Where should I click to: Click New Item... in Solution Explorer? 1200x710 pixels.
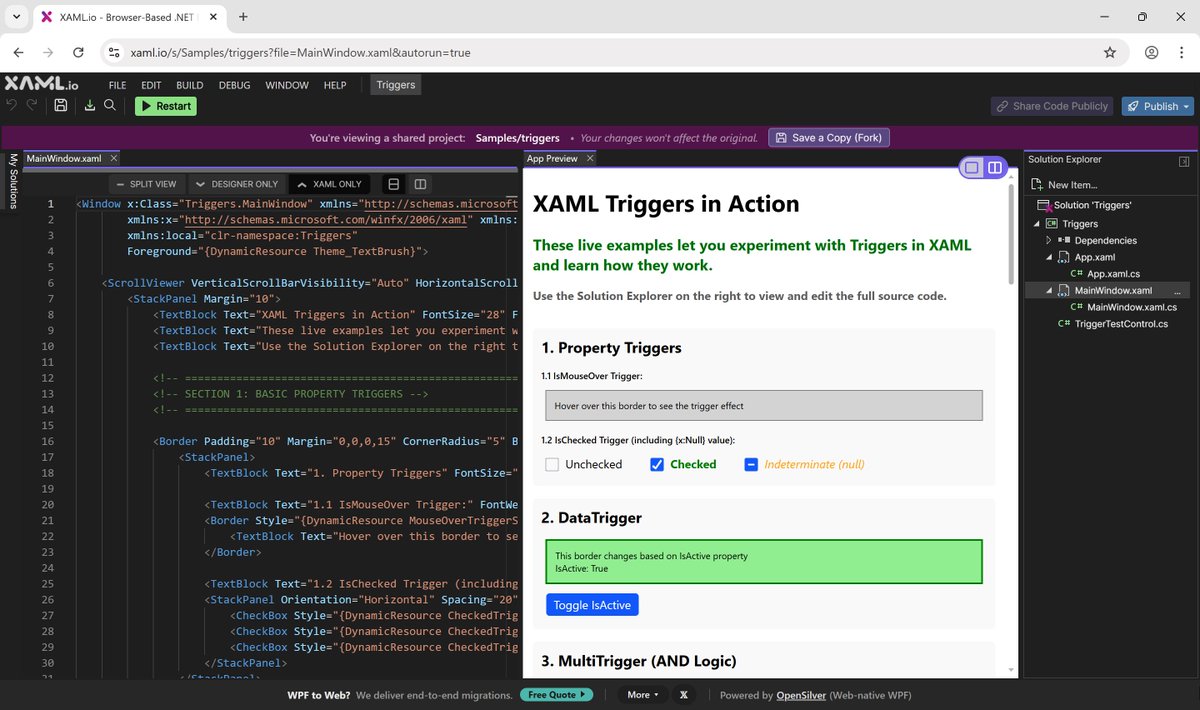[1072, 184]
